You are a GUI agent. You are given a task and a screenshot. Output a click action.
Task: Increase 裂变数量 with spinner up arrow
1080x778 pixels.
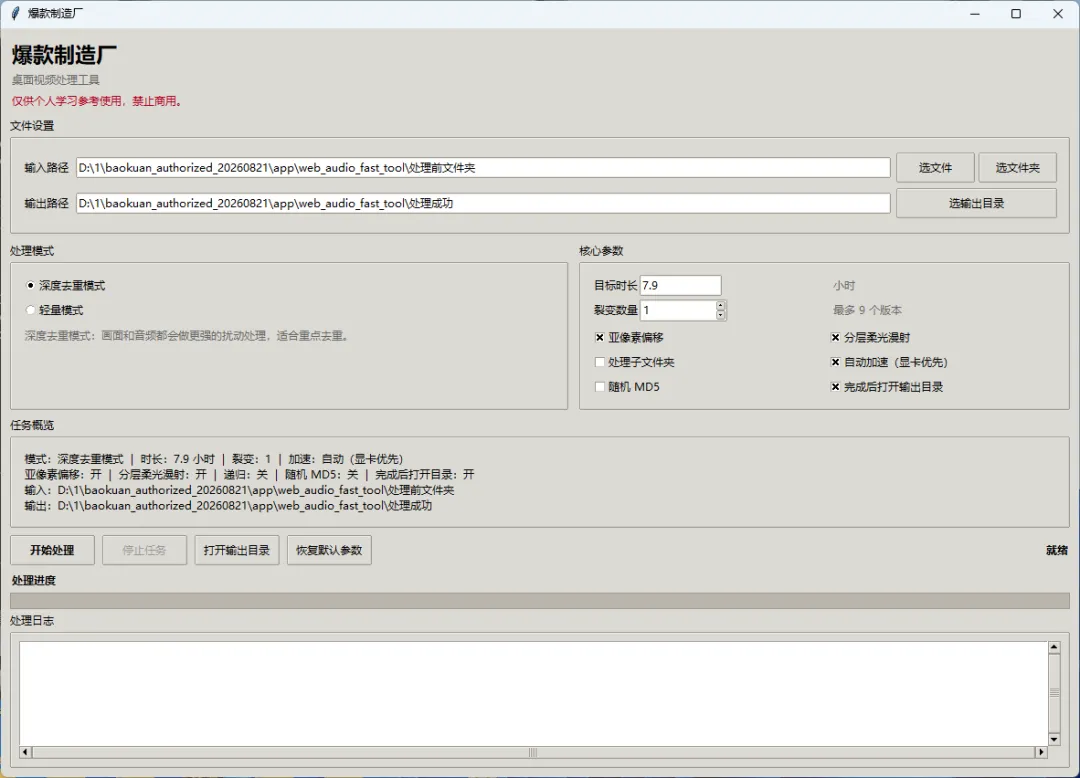720,305
